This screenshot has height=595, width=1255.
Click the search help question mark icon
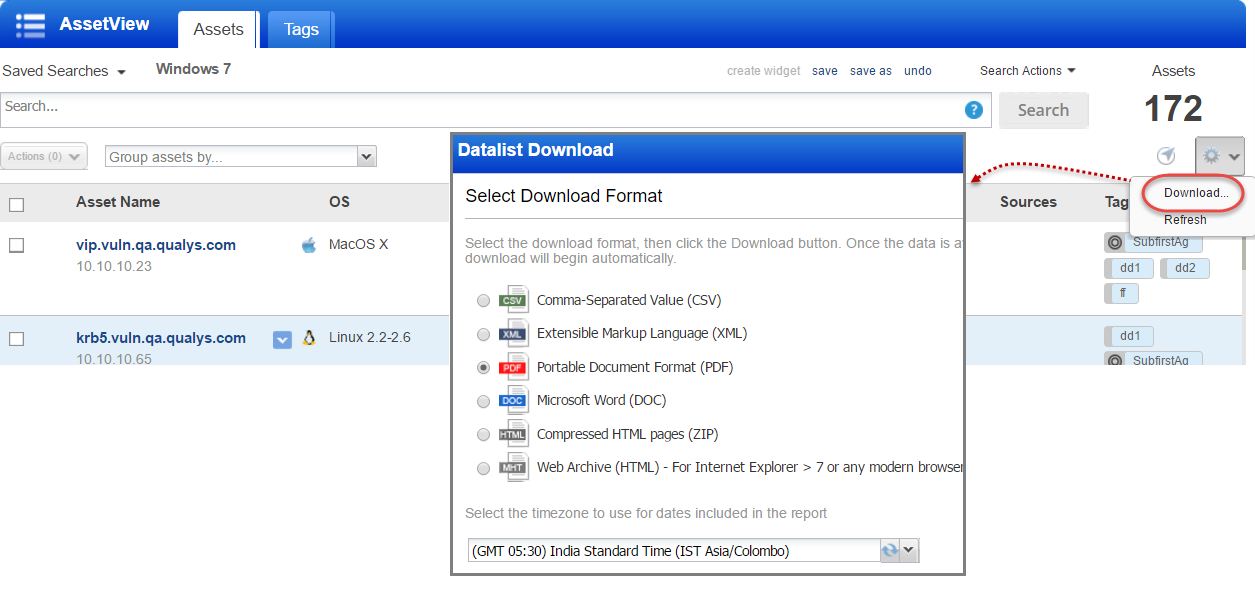[973, 110]
